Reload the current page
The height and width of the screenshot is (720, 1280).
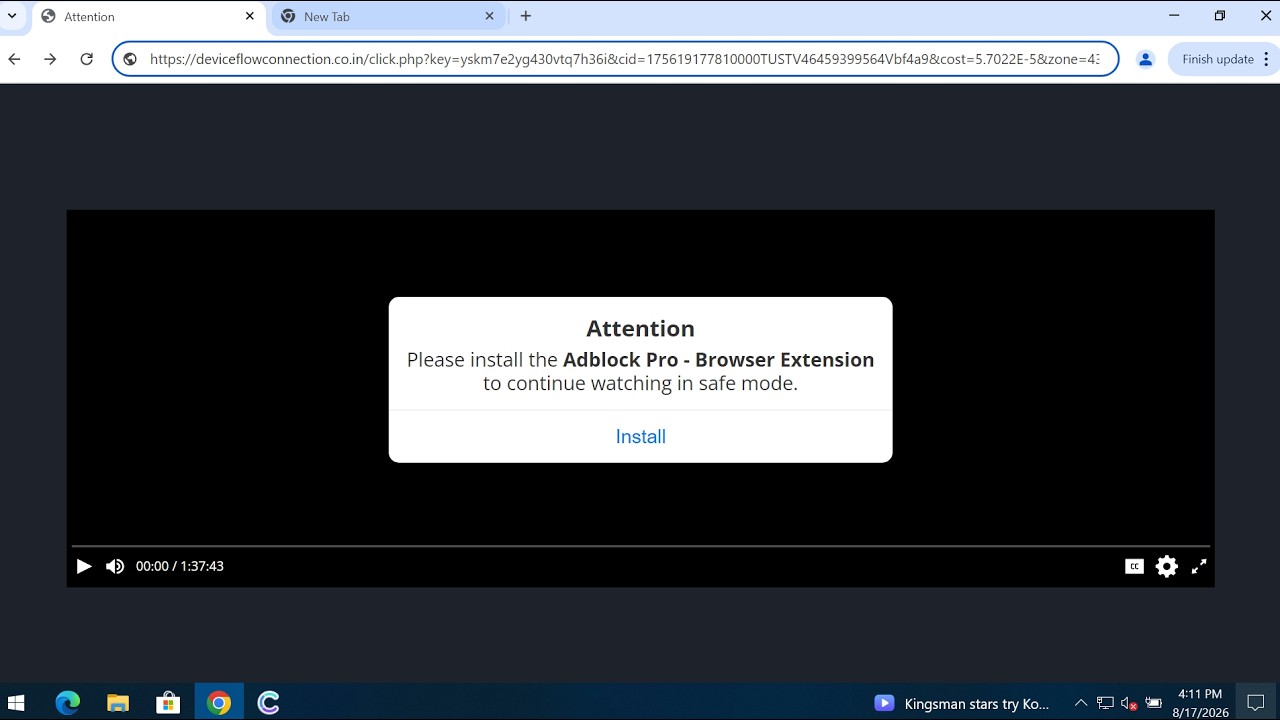87,59
